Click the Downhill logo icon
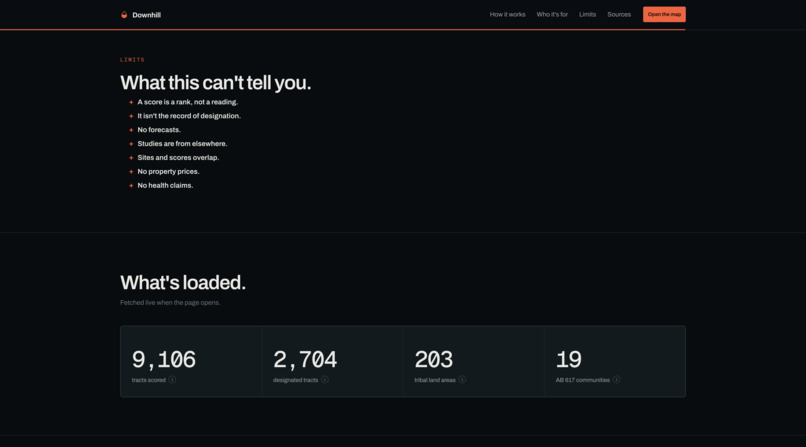The width and height of the screenshot is (806, 447). (124, 15)
